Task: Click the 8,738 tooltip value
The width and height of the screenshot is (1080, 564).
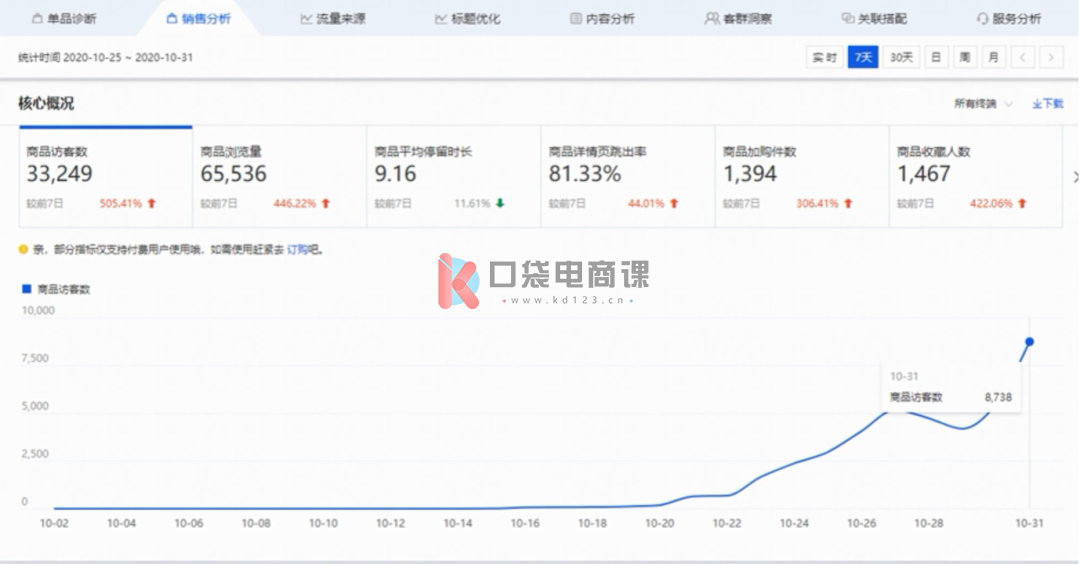Action: coord(998,397)
